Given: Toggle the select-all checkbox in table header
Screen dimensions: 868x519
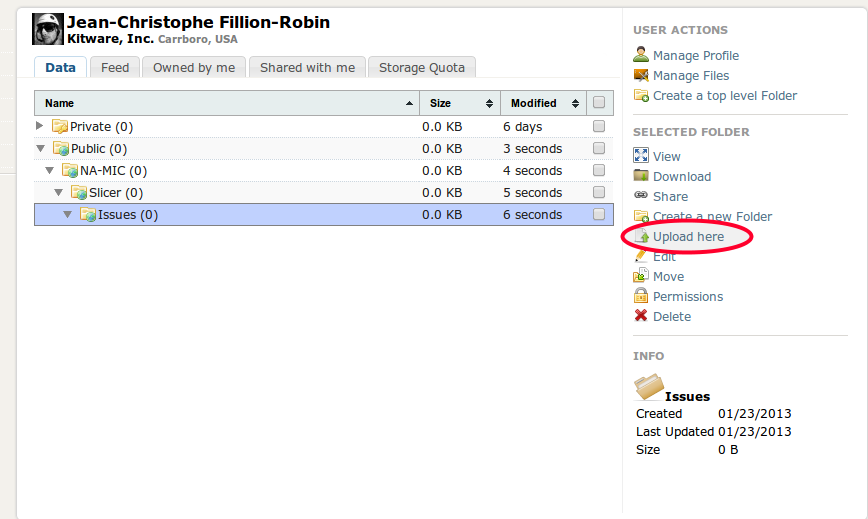Looking at the screenshot, I should [599, 103].
